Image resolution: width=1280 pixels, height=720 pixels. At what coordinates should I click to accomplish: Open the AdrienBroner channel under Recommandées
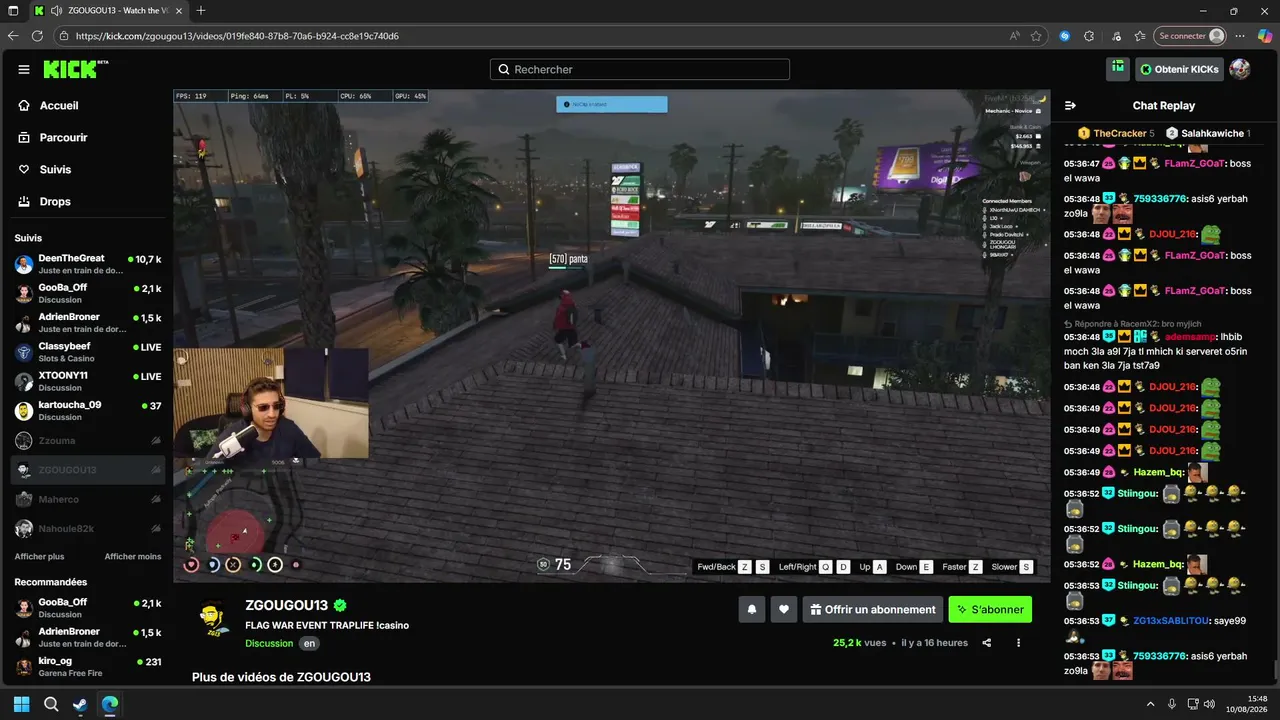click(88, 637)
